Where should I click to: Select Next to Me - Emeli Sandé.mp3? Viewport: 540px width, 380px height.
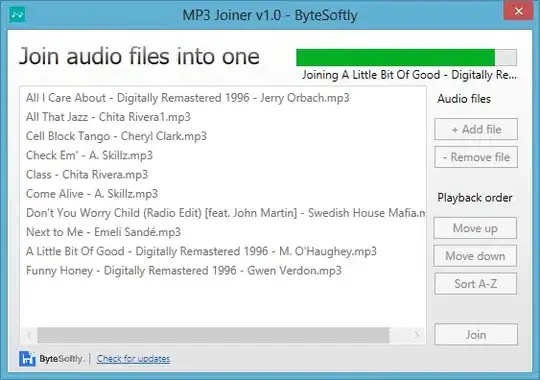tap(223, 232)
